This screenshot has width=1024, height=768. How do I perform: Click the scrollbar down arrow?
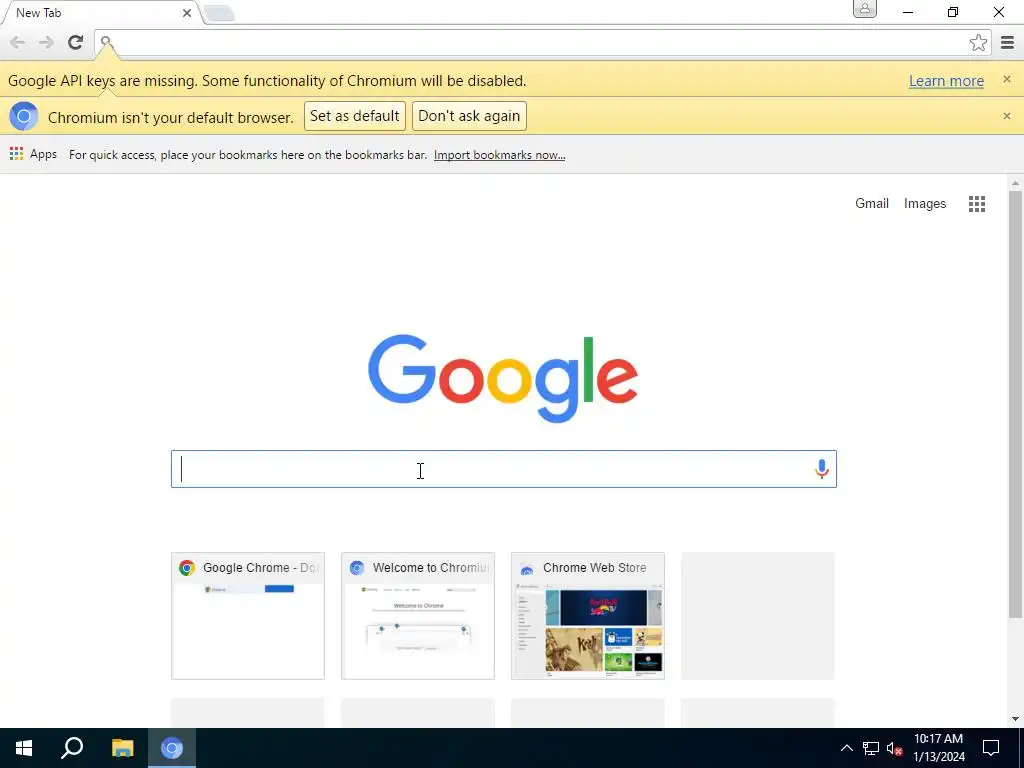click(x=1015, y=719)
